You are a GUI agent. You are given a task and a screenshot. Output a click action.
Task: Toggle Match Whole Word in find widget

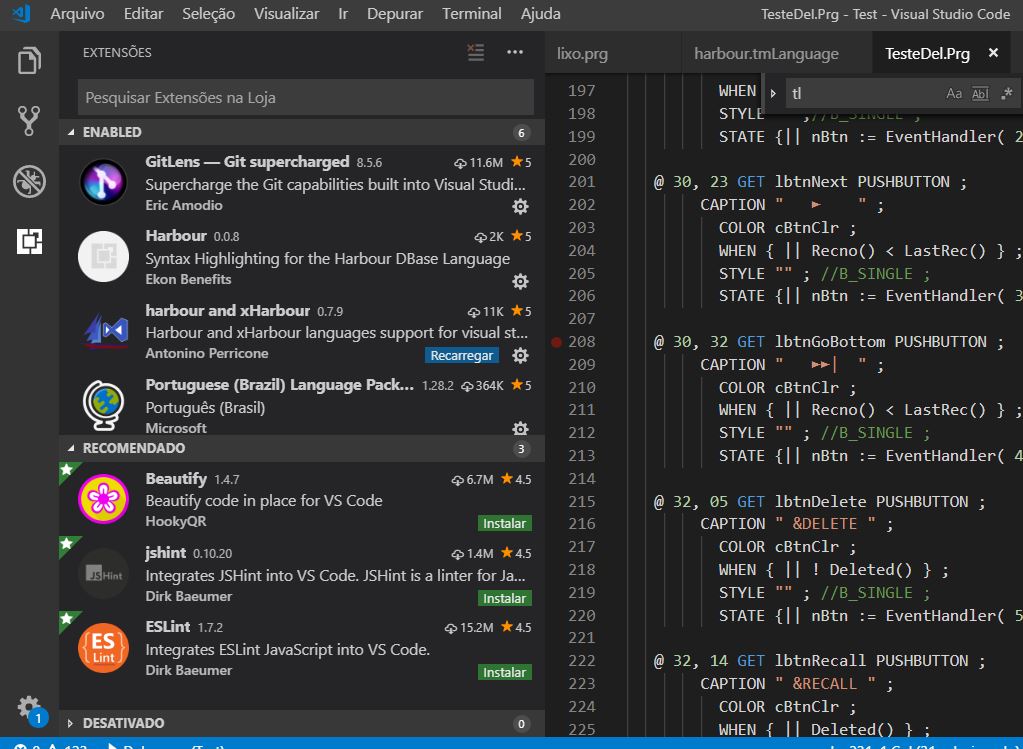[x=980, y=93]
